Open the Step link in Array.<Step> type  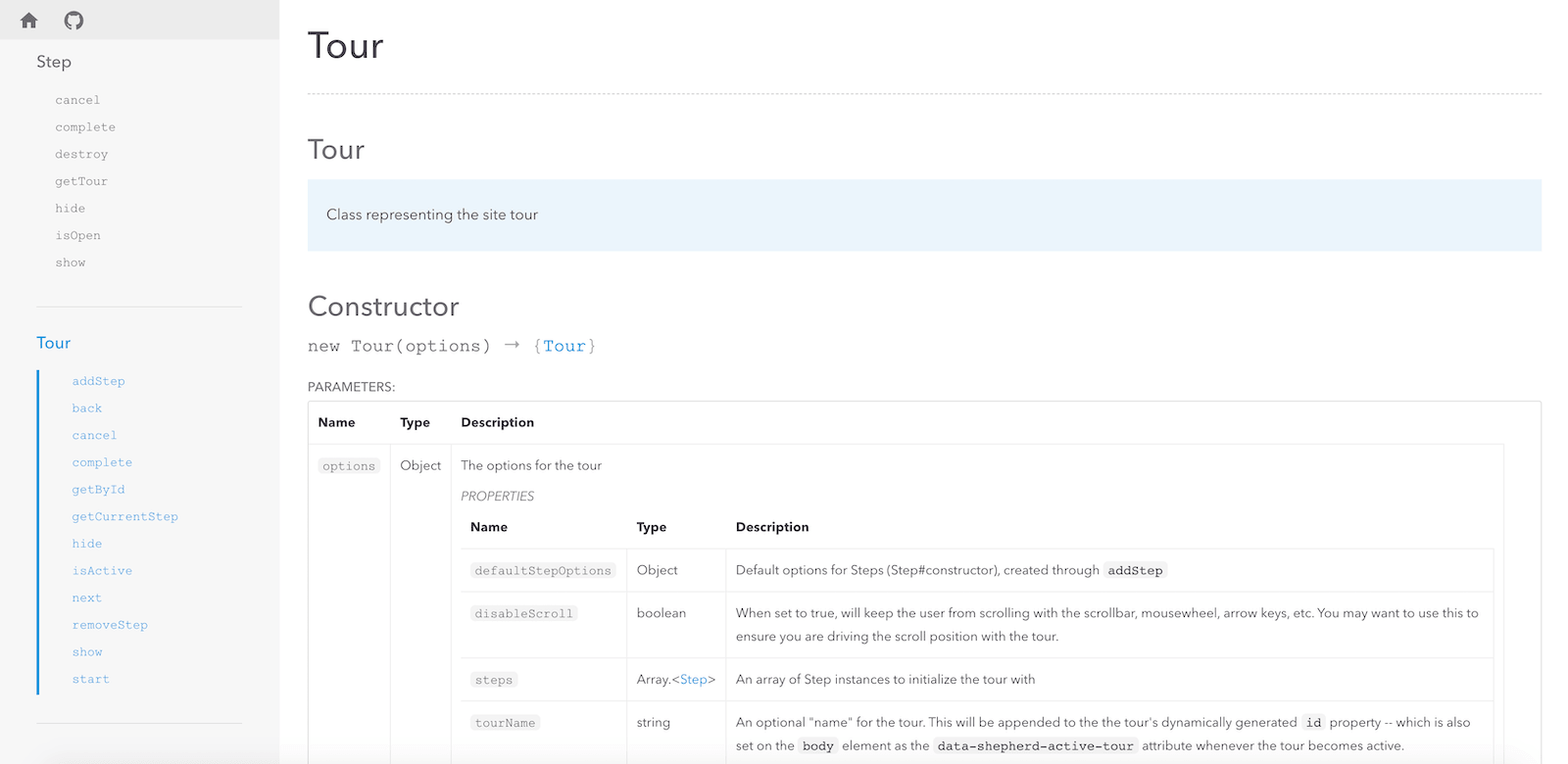[693, 679]
